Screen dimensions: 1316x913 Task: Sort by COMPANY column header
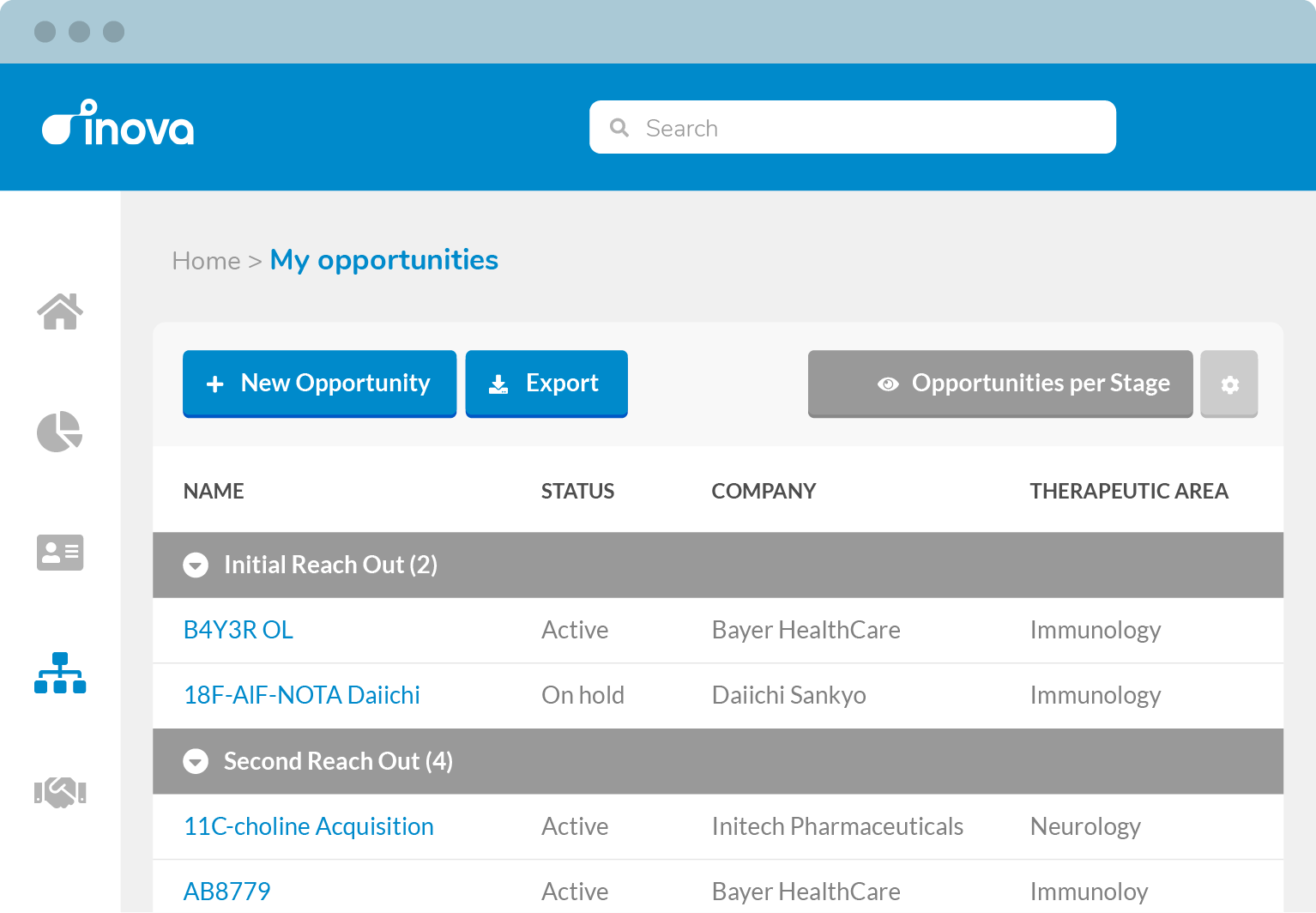tap(764, 491)
